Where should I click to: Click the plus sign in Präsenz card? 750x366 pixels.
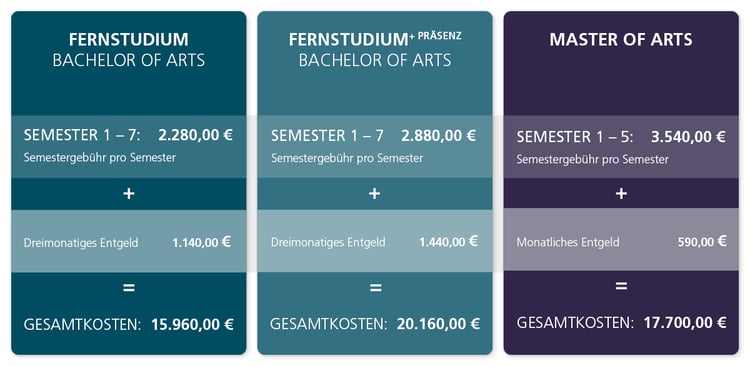coord(375,194)
